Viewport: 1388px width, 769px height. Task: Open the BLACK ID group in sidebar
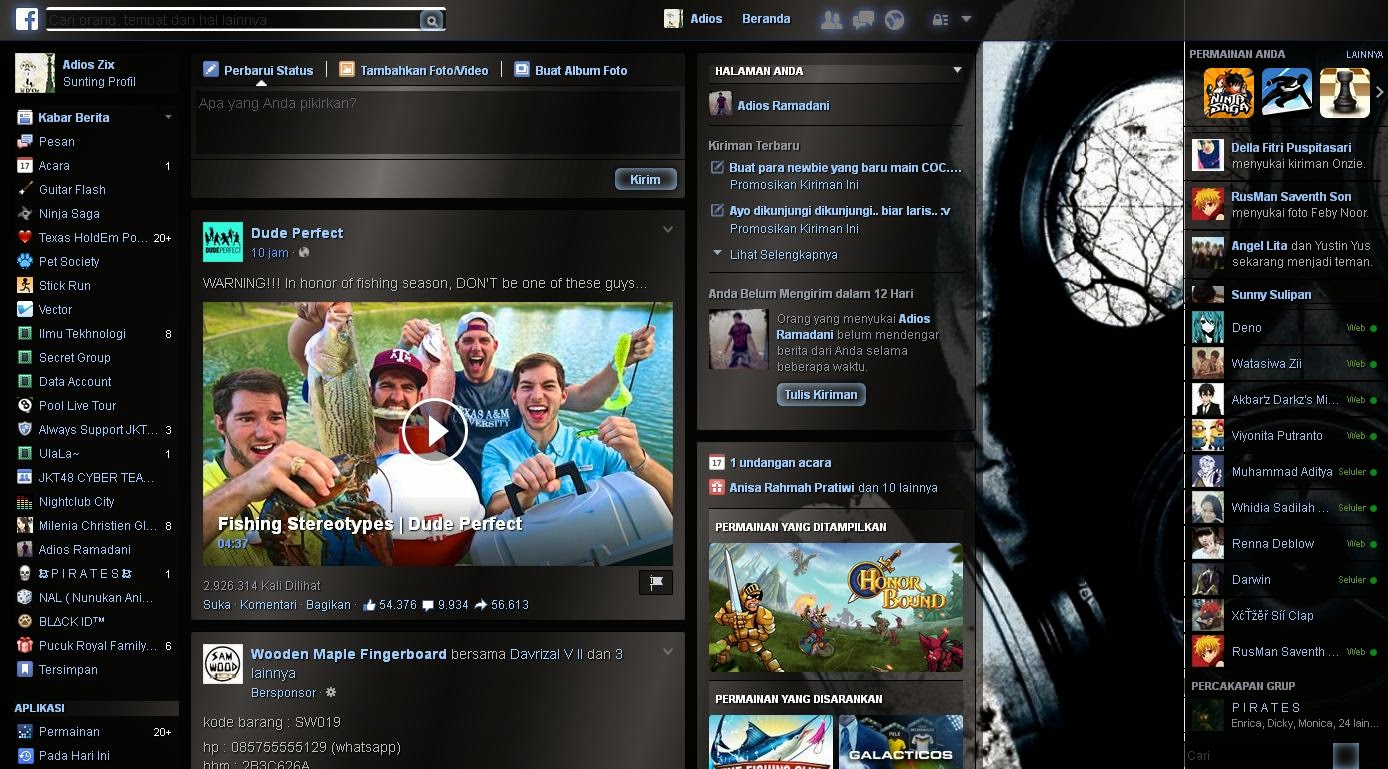coord(72,622)
